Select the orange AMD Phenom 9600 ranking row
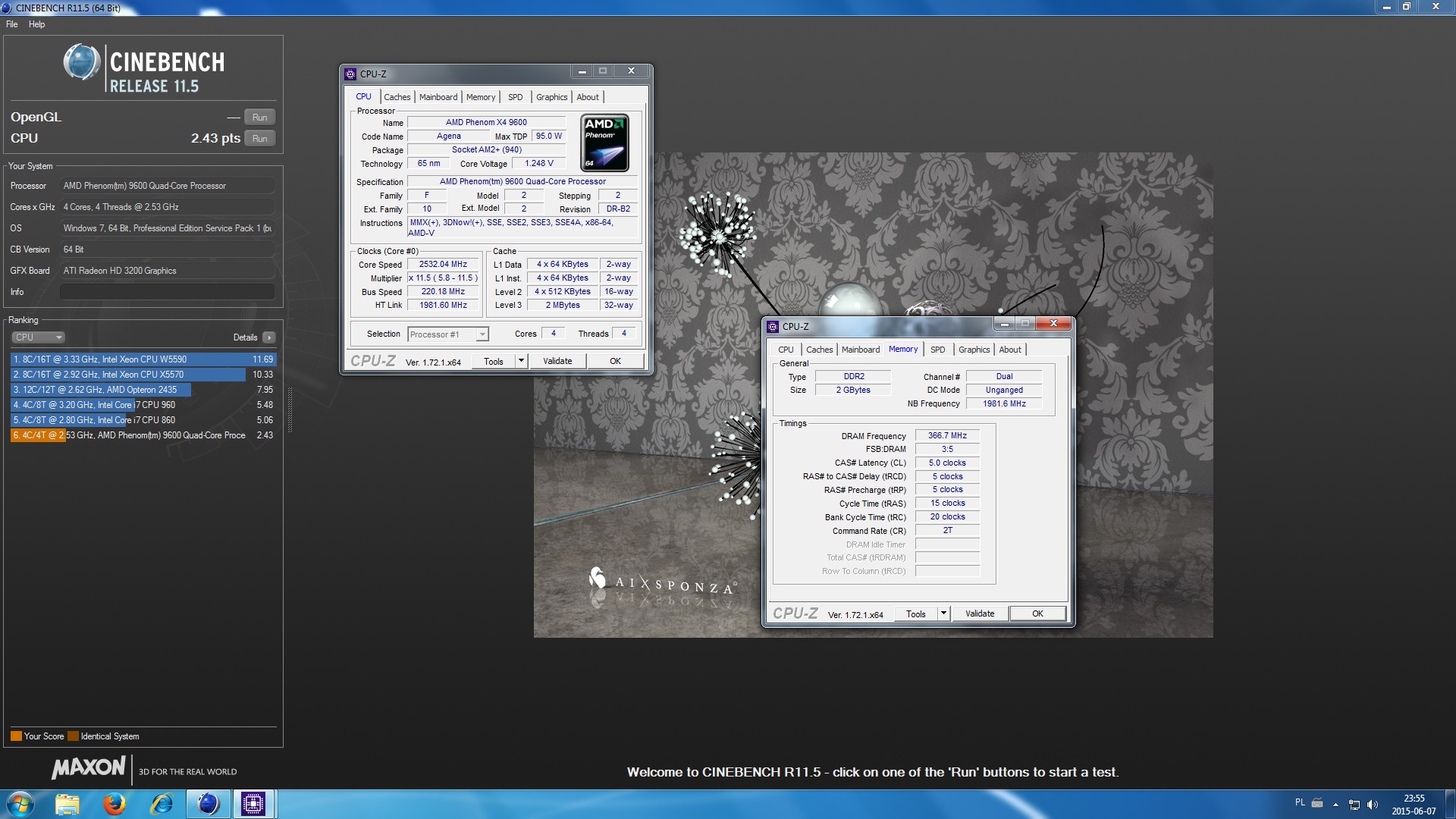The width and height of the screenshot is (1456, 819). click(143, 435)
